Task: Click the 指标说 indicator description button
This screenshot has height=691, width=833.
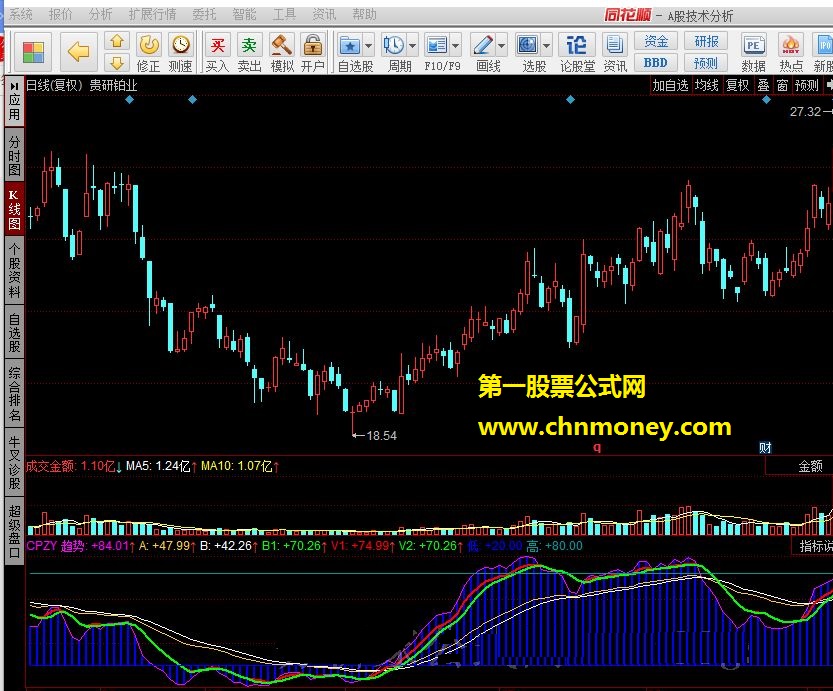Action: 815,546
